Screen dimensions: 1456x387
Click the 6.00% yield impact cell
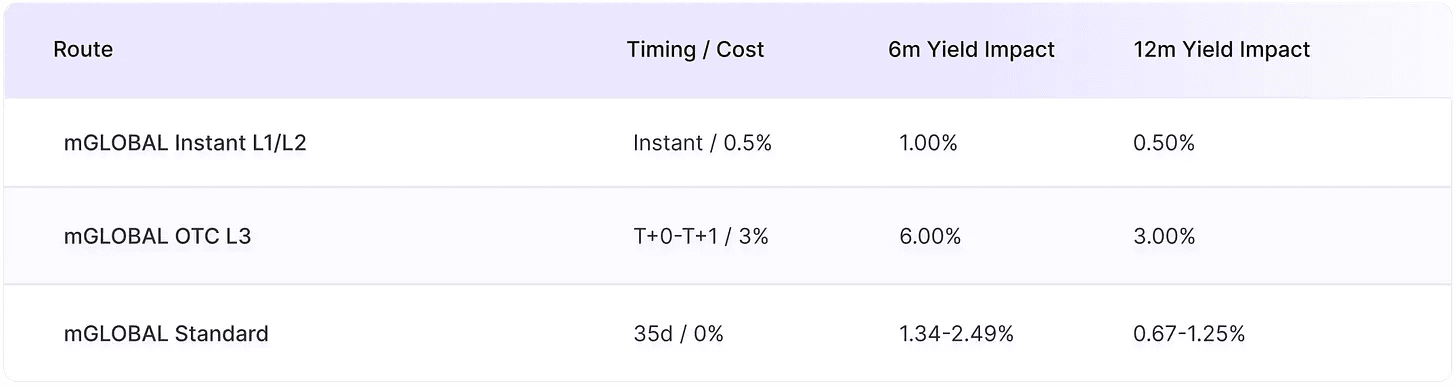click(x=930, y=237)
